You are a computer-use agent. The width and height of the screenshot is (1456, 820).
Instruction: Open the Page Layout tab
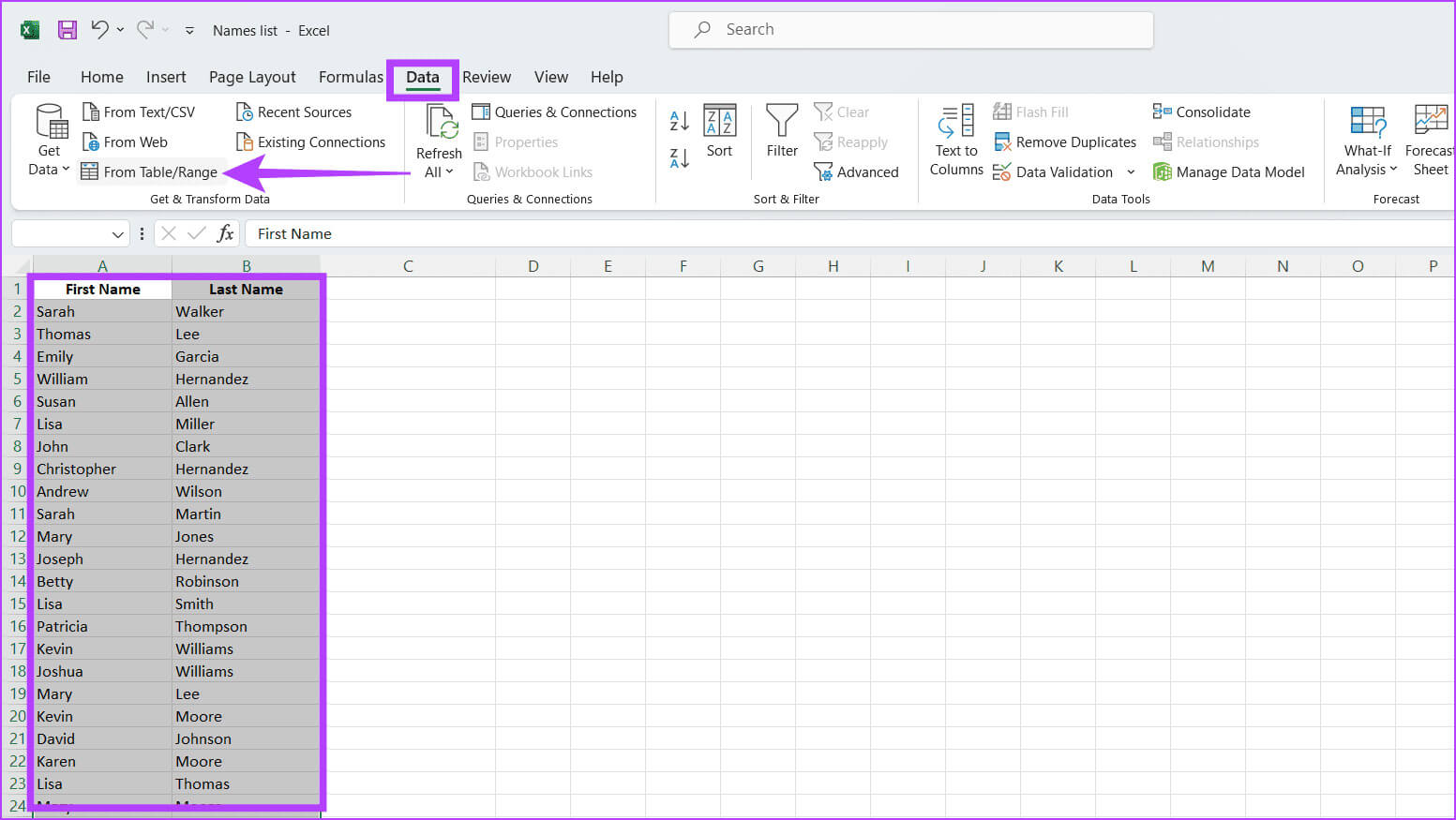[252, 77]
